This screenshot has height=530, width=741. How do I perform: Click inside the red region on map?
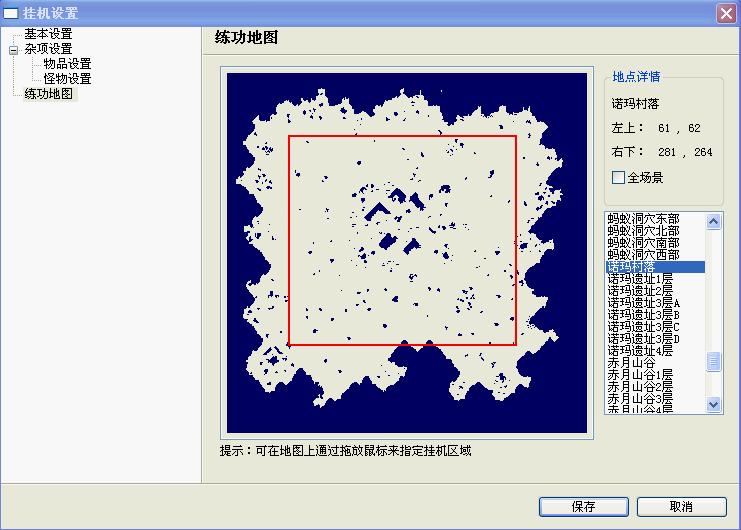coord(402,240)
